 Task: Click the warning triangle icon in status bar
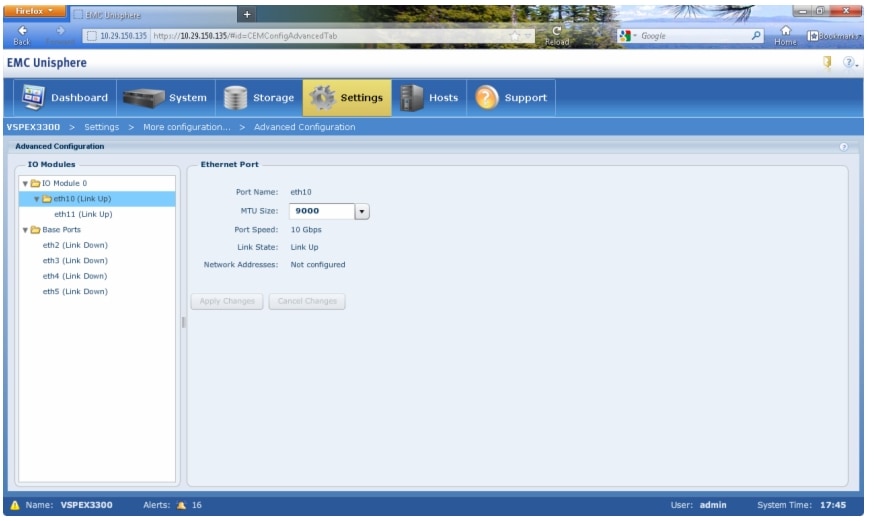[15, 507]
